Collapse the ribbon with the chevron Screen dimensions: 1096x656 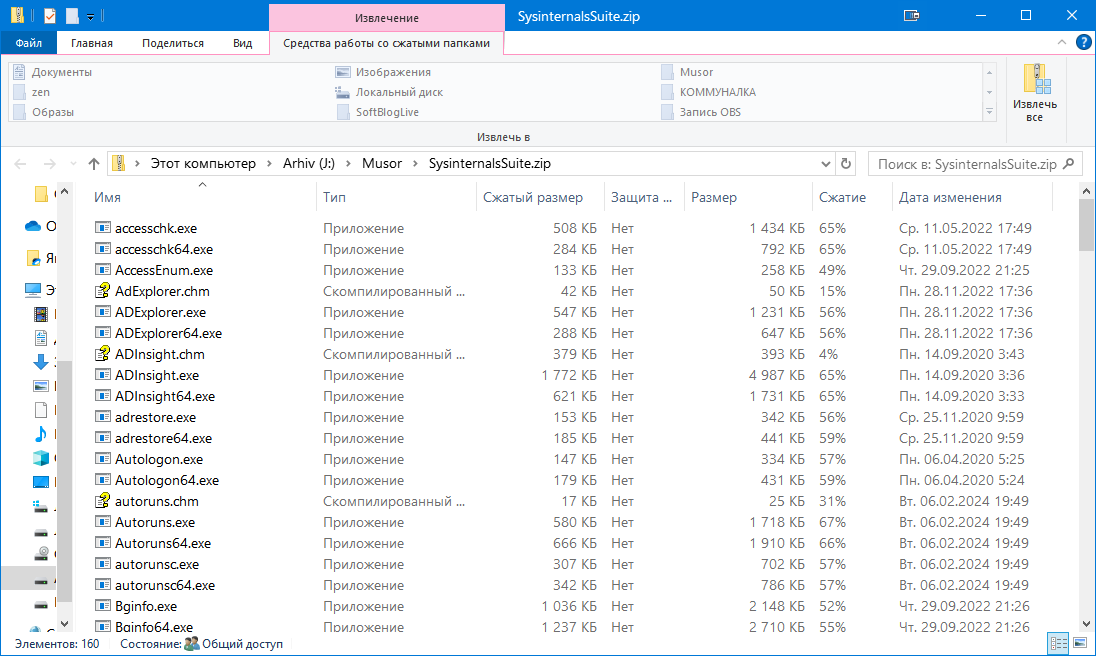point(1062,43)
